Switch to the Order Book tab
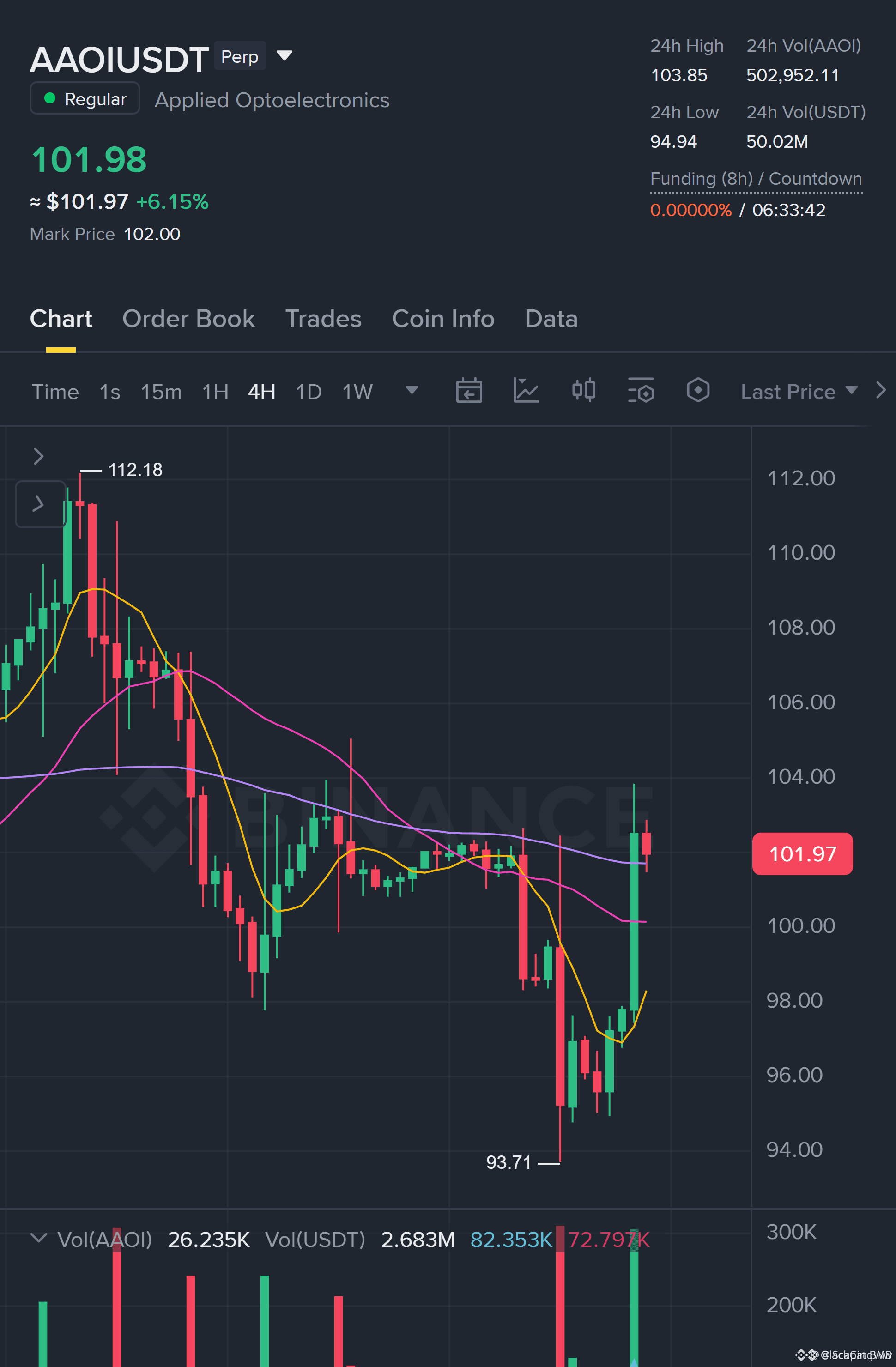Viewport: 896px width, 1367px height. point(188,319)
